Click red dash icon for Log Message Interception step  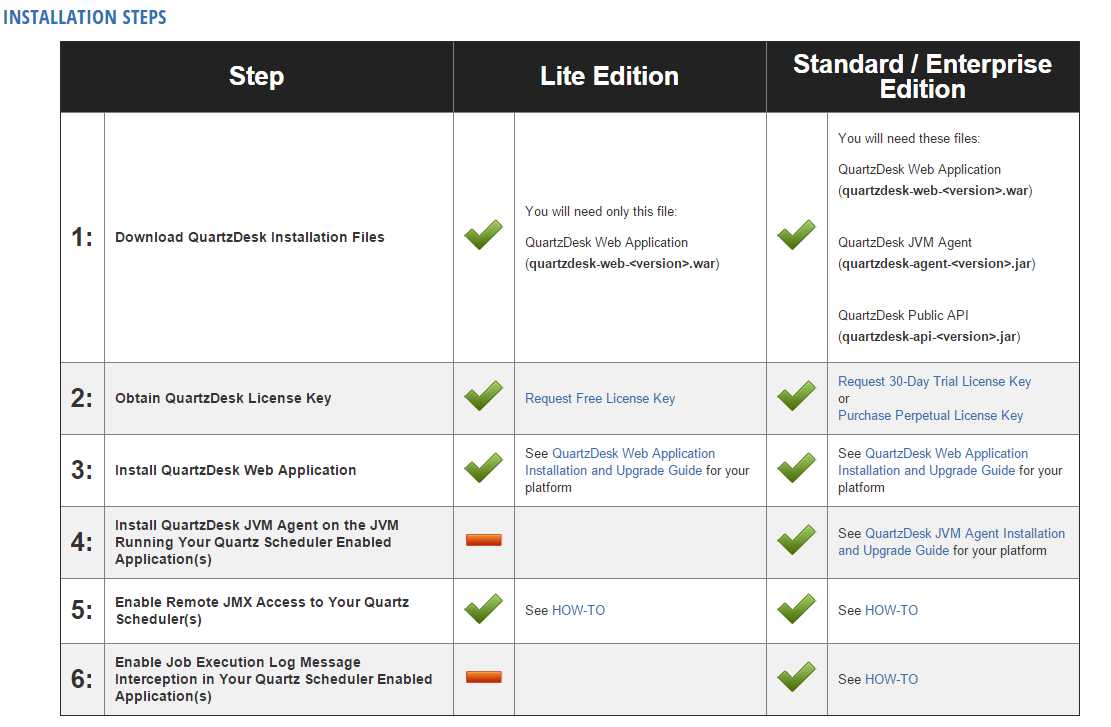(x=484, y=677)
